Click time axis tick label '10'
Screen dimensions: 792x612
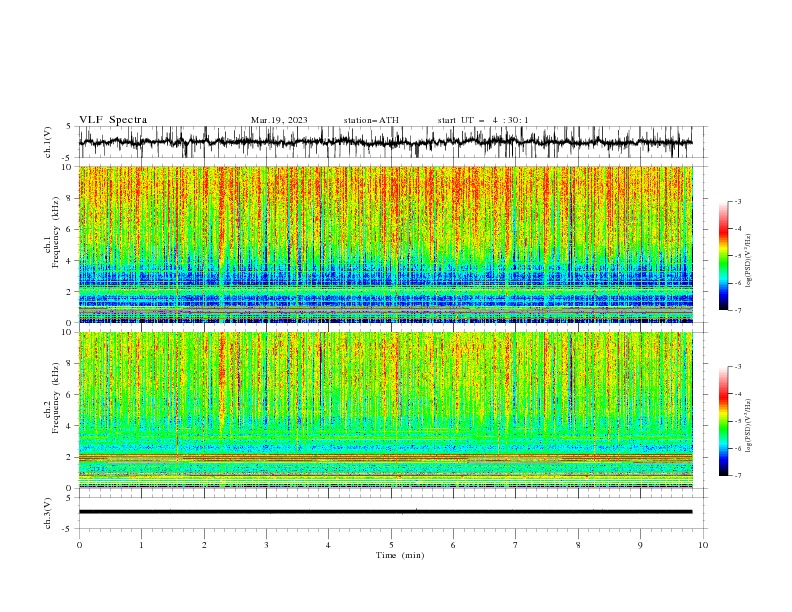(x=703, y=545)
